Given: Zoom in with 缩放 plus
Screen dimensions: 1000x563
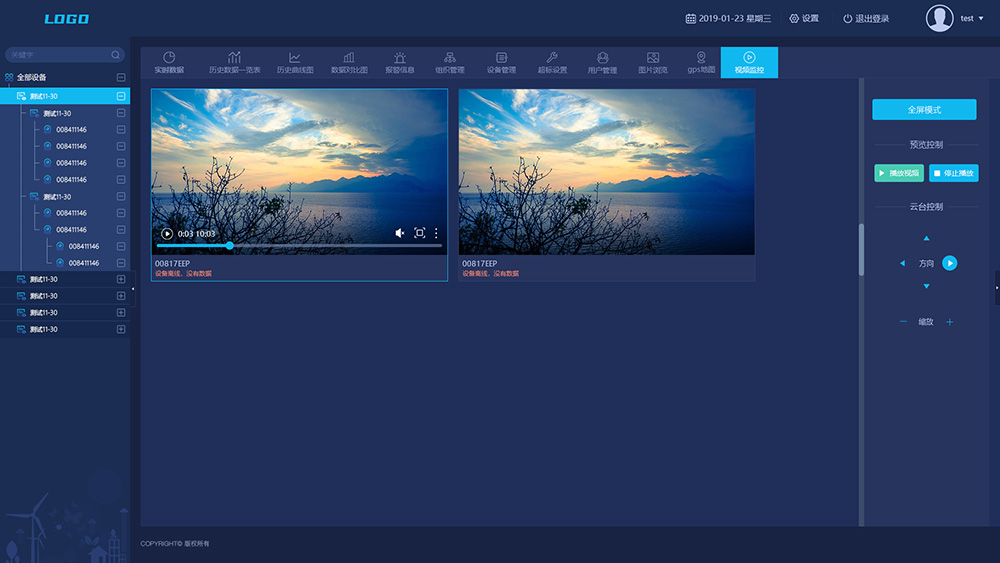Looking at the screenshot, I should tap(950, 322).
